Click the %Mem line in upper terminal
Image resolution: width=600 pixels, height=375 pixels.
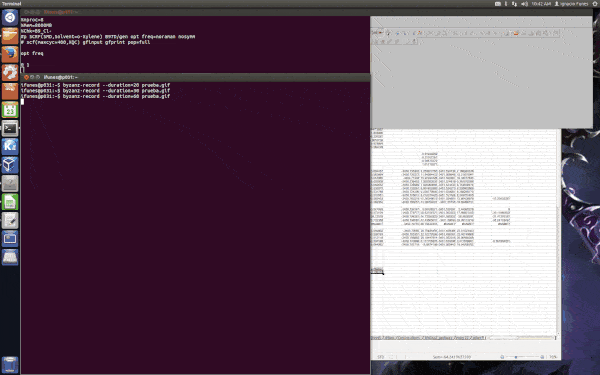coord(36,25)
